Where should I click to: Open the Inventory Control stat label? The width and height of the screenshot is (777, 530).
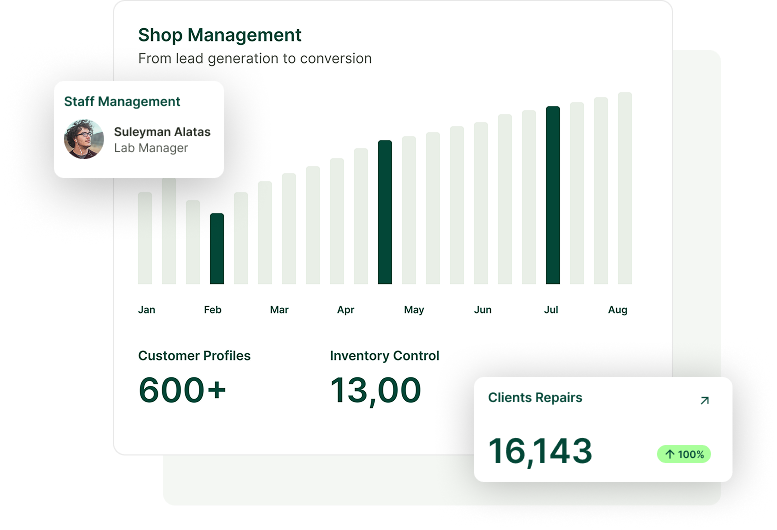coord(384,356)
